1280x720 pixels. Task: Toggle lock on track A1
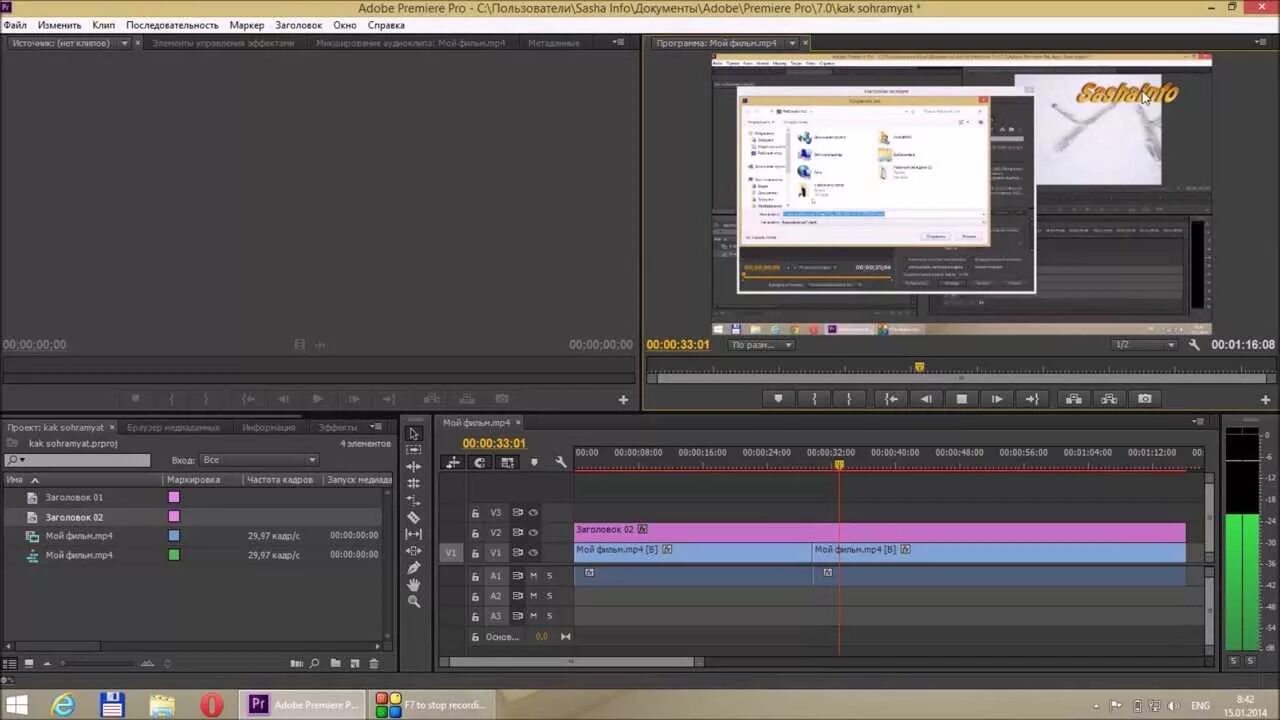[475, 576]
